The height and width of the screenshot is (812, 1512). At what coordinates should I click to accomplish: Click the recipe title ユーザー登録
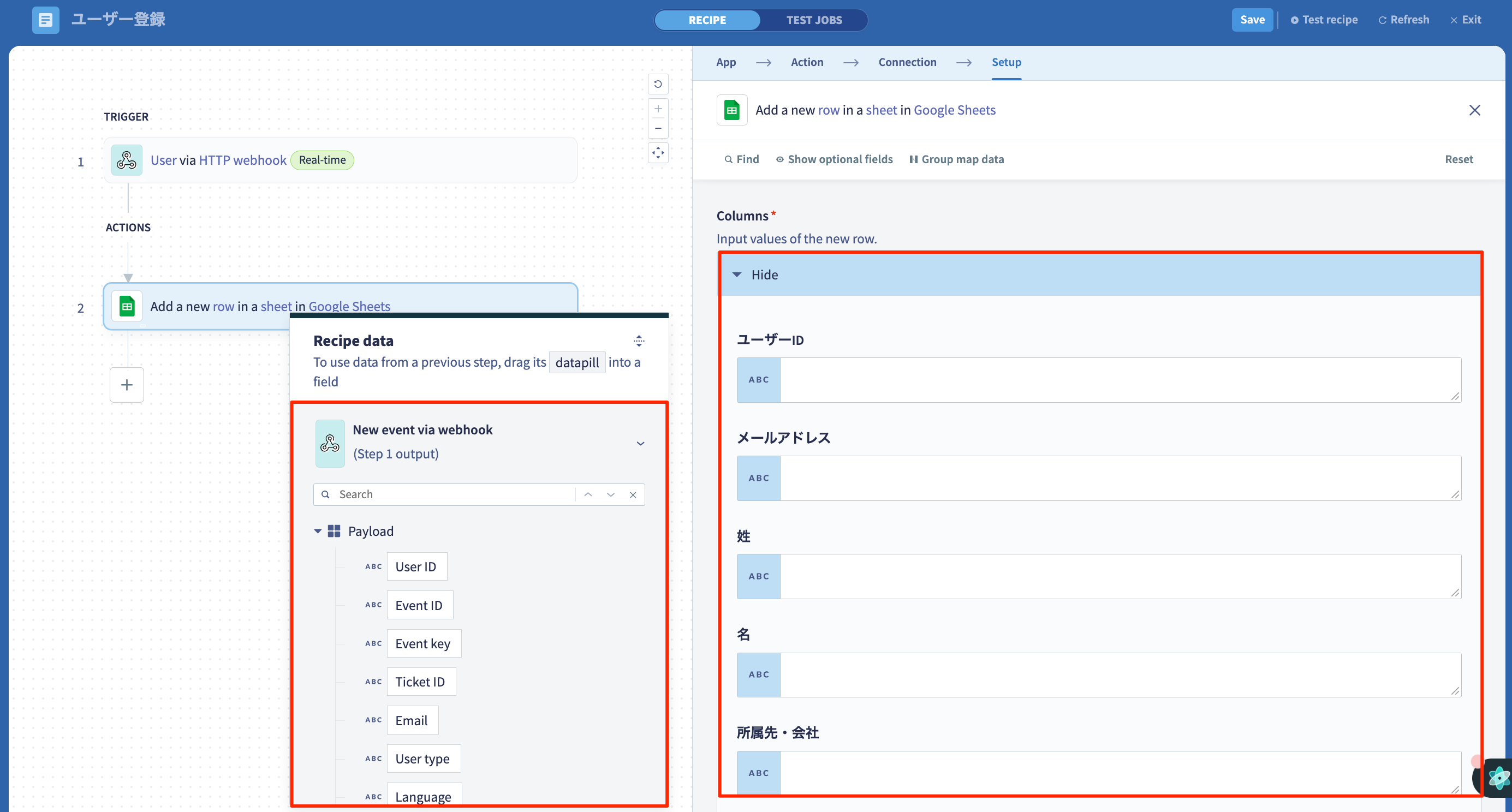118,20
